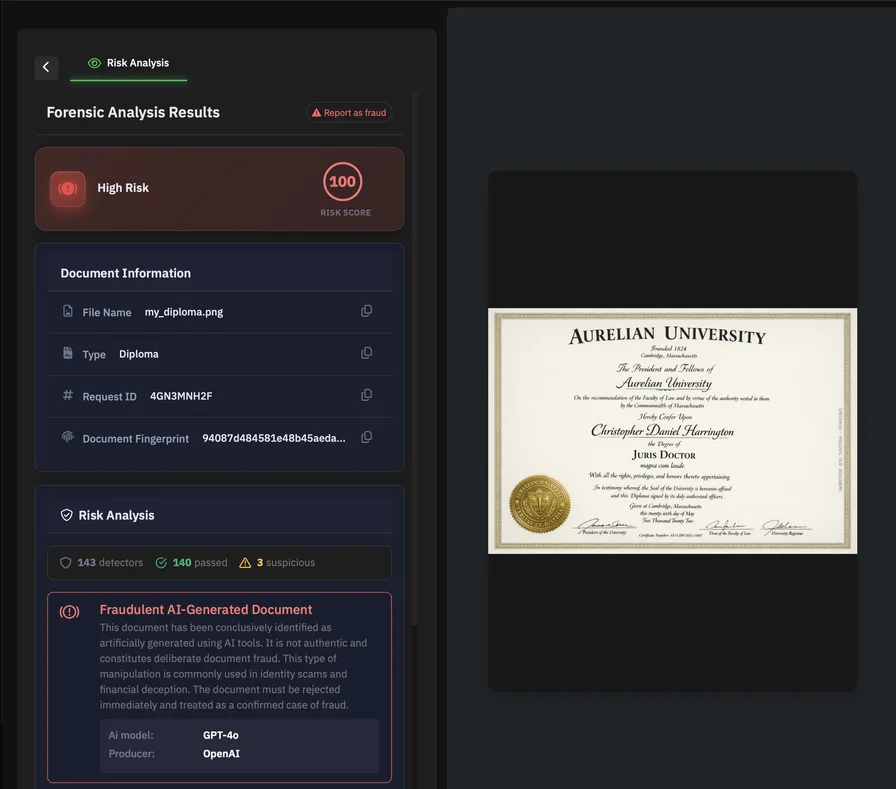The width and height of the screenshot is (896, 789).
Task: Copy the Request ID 4GN3MNH2F
Action: pos(367,395)
